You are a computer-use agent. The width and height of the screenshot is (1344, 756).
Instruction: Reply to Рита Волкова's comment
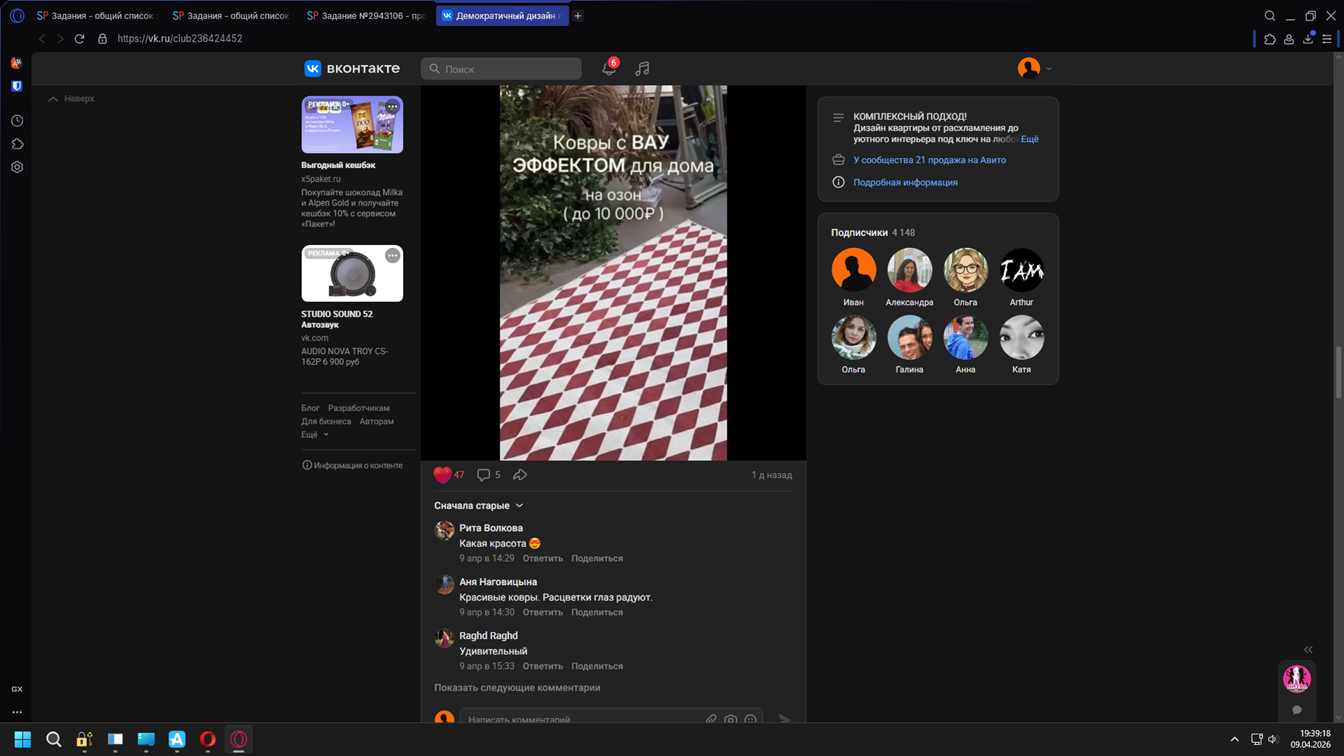pyautogui.click(x=543, y=559)
